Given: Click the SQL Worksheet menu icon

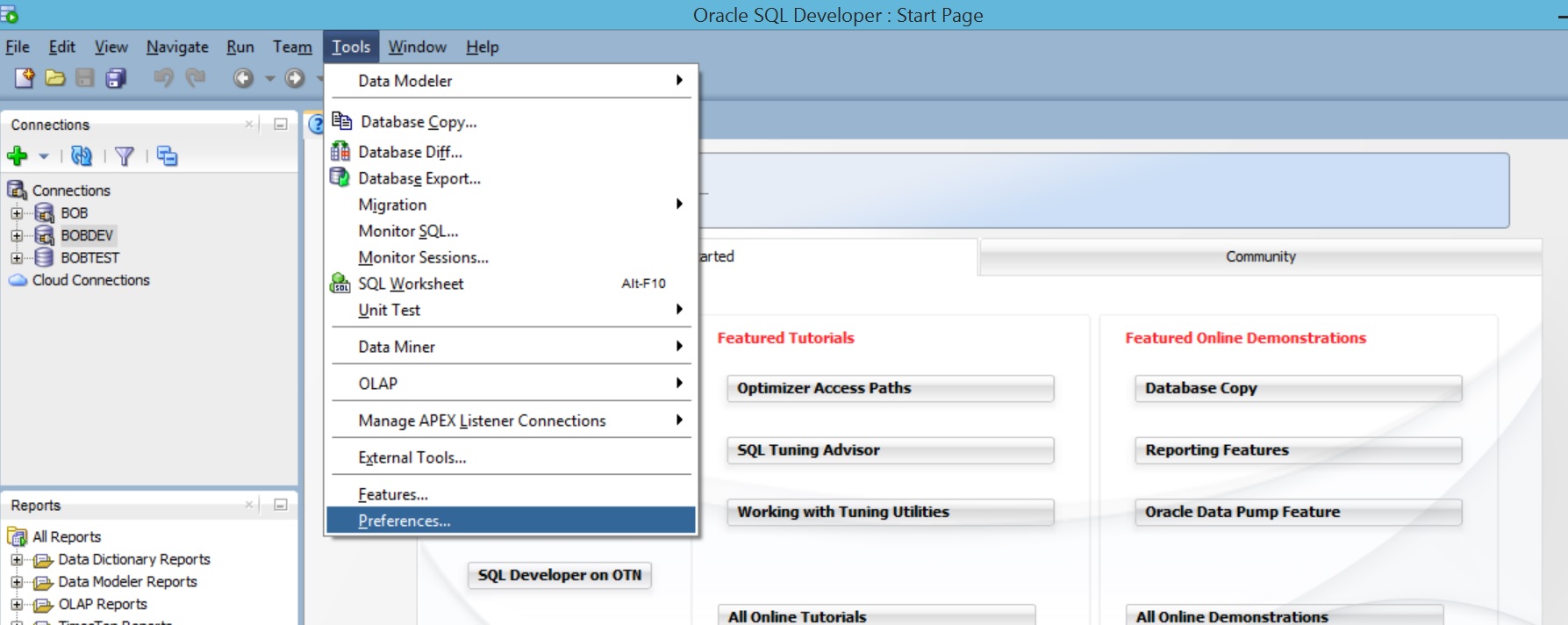Looking at the screenshot, I should pyautogui.click(x=340, y=283).
